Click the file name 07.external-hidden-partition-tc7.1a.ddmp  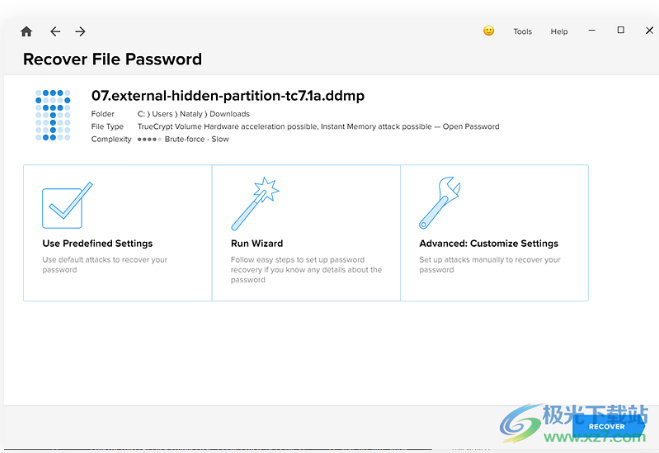click(x=228, y=96)
